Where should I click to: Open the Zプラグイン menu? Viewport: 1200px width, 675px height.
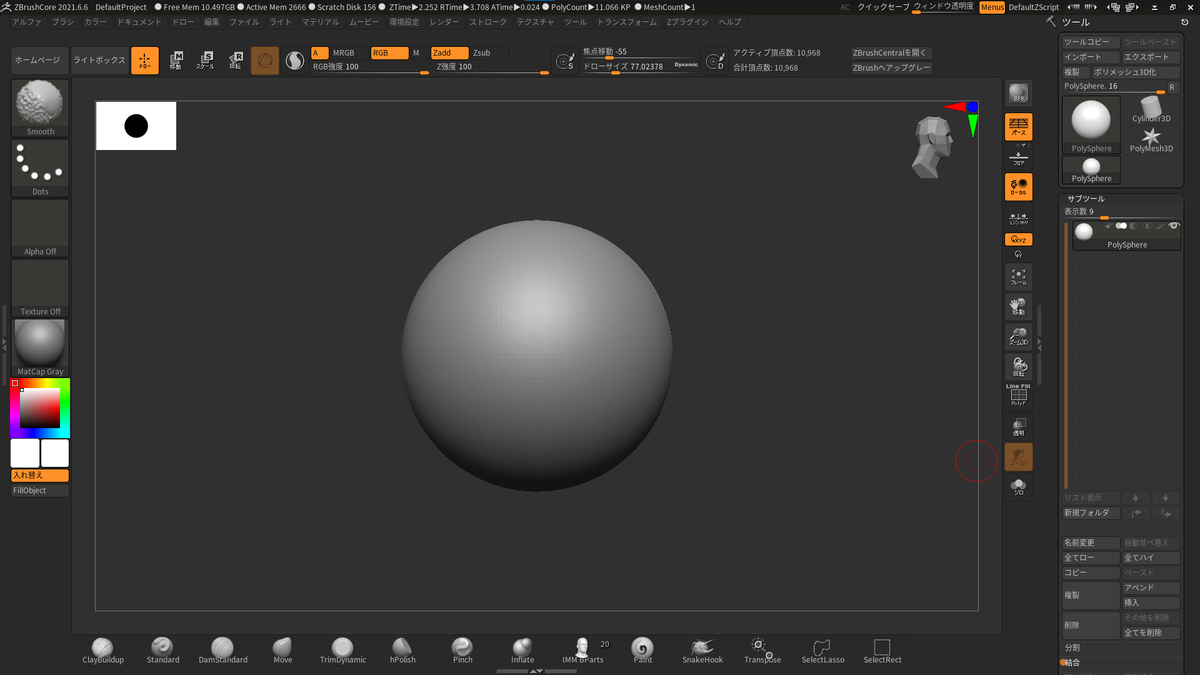pos(687,22)
